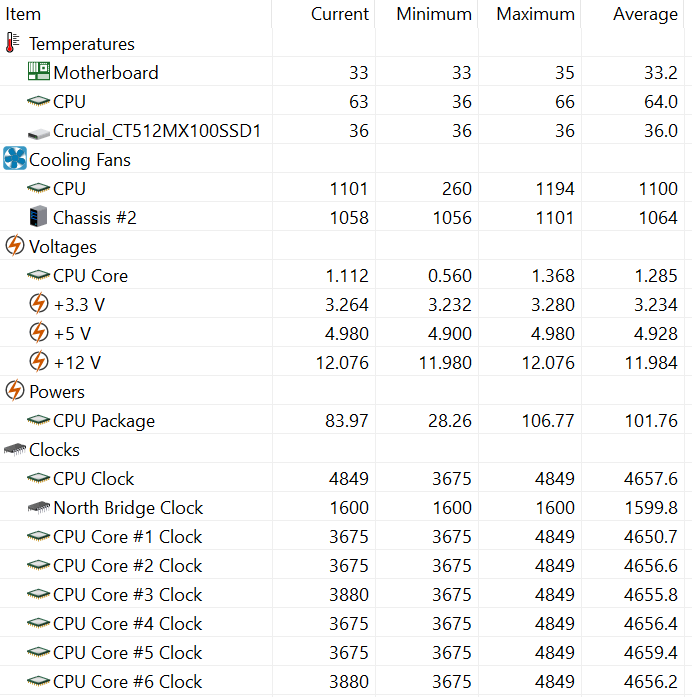The image size is (692, 697).
Task: Click the green motherboard icon
Action: click(39, 72)
